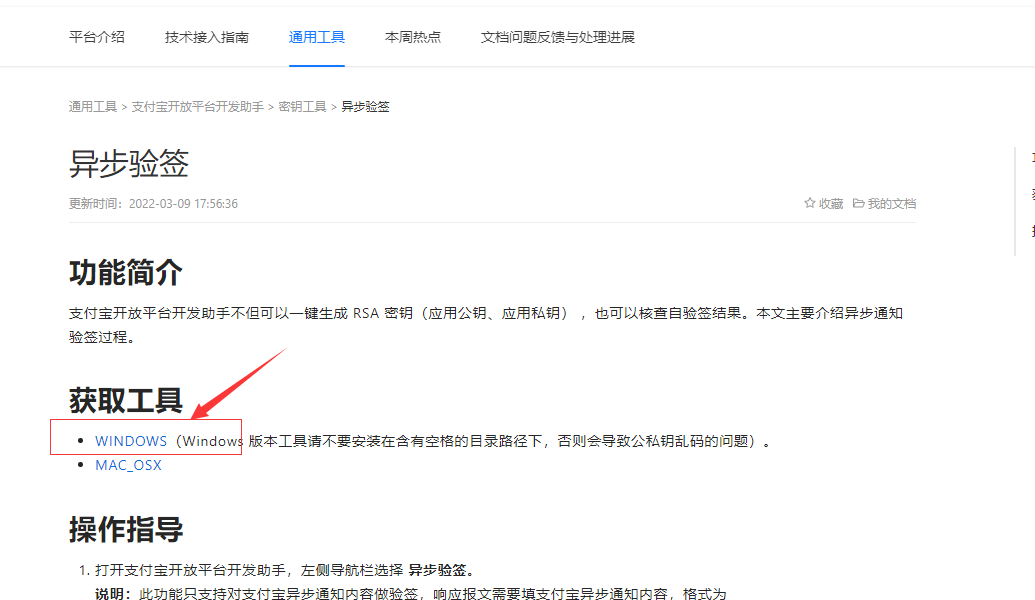Click the 异步验签 page title
The image size is (1035, 600).
(129, 164)
